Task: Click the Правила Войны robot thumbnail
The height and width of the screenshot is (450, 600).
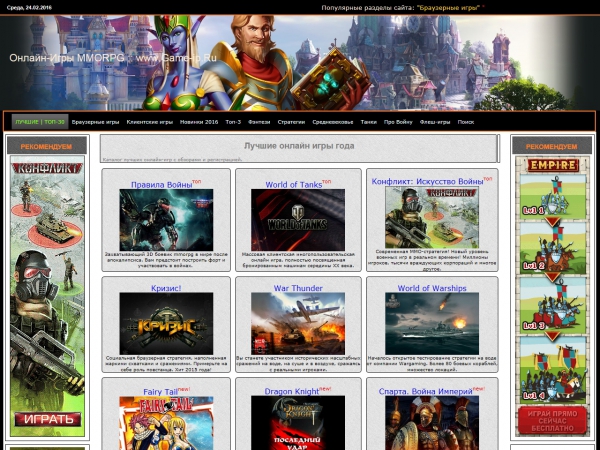Action: pos(166,220)
